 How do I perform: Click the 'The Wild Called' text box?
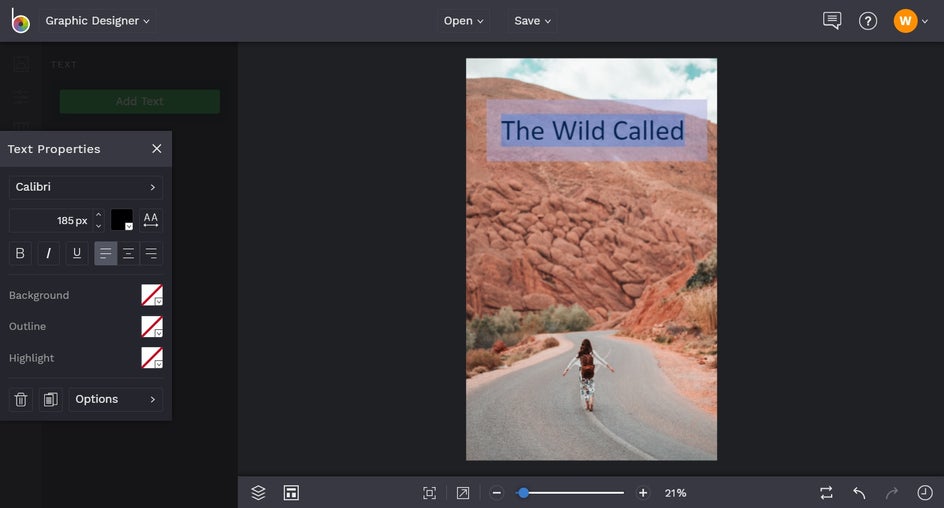(x=597, y=131)
